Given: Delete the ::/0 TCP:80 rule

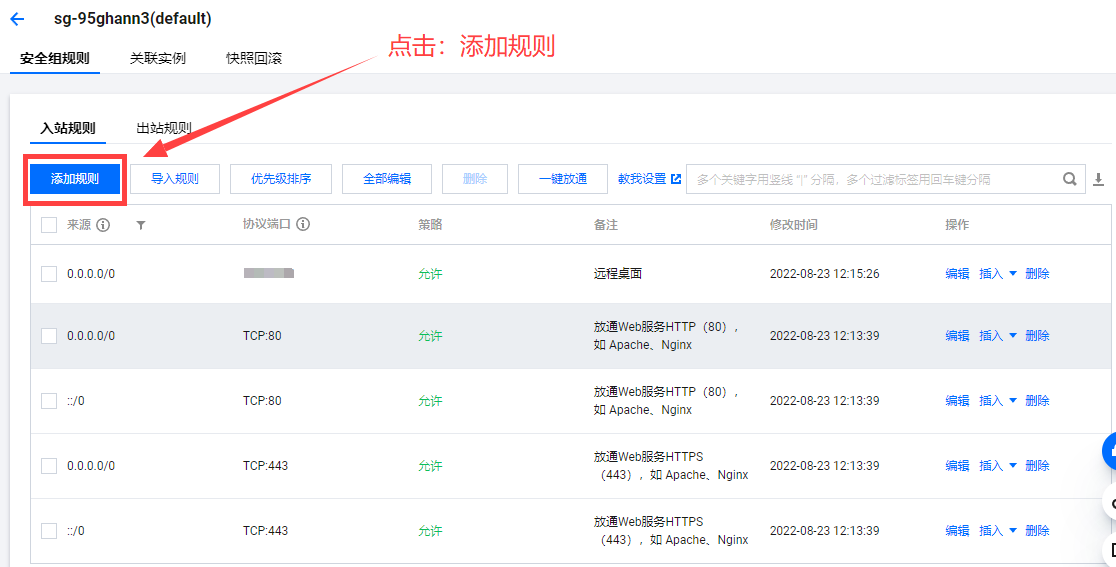Looking at the screenshot, I should (x=1038, y=401).
